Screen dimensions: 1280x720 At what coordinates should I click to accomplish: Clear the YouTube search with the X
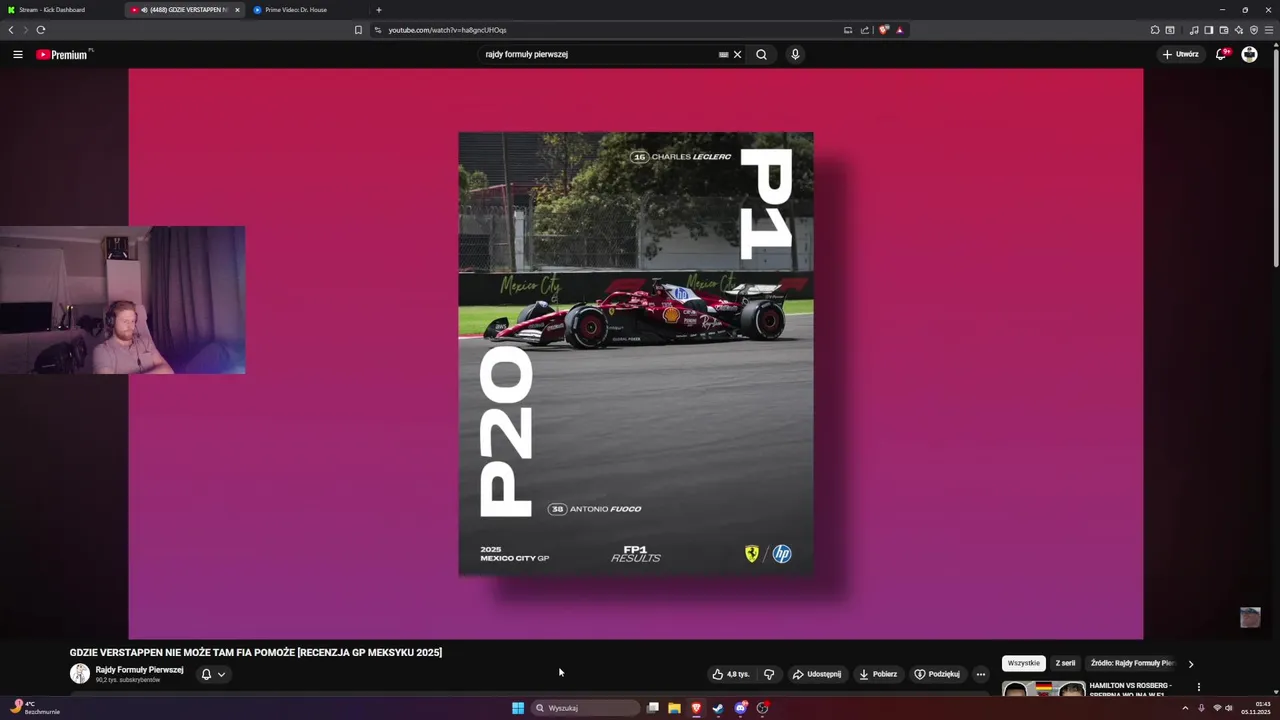(737, 54)
